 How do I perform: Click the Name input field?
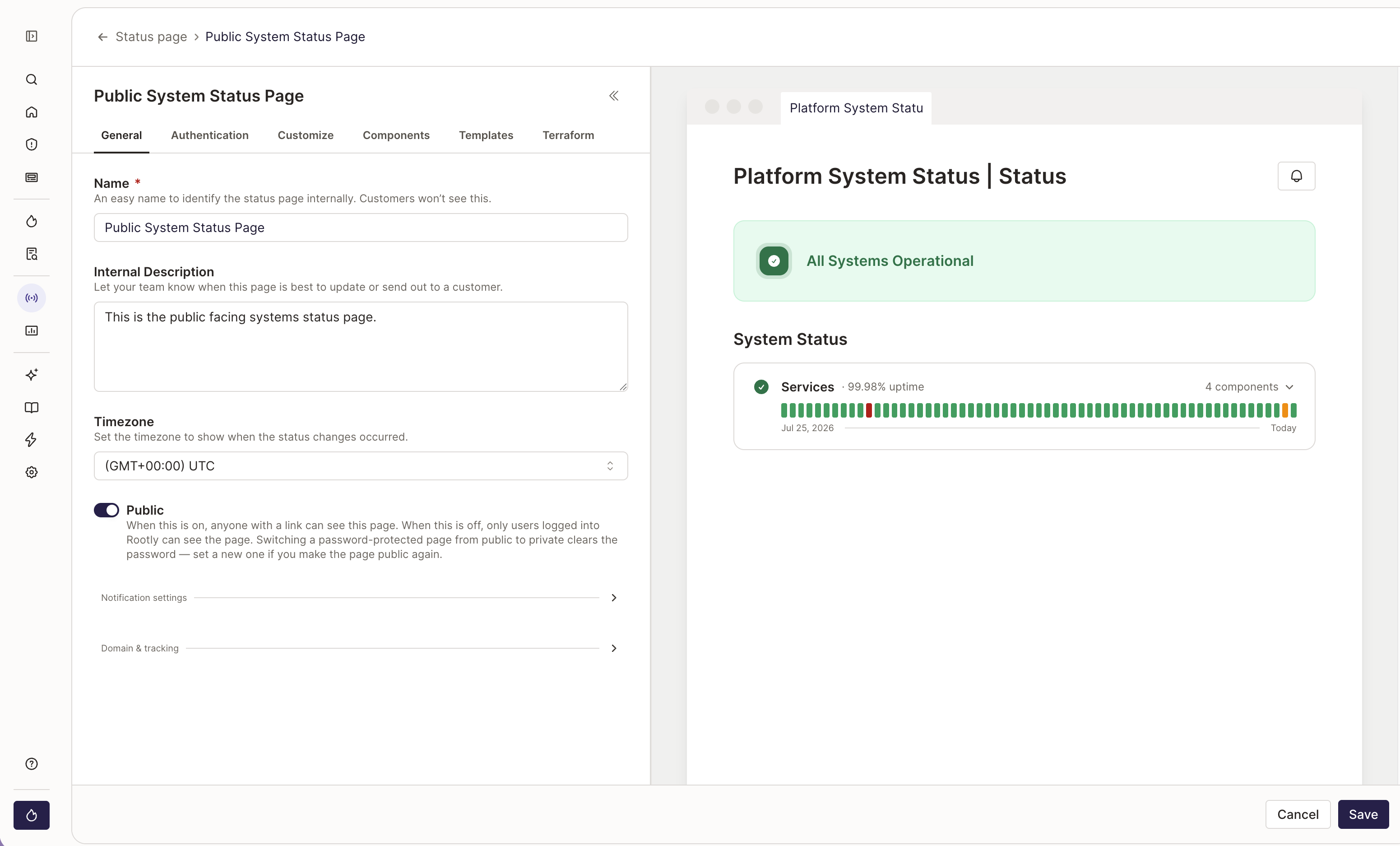point(361,227)
